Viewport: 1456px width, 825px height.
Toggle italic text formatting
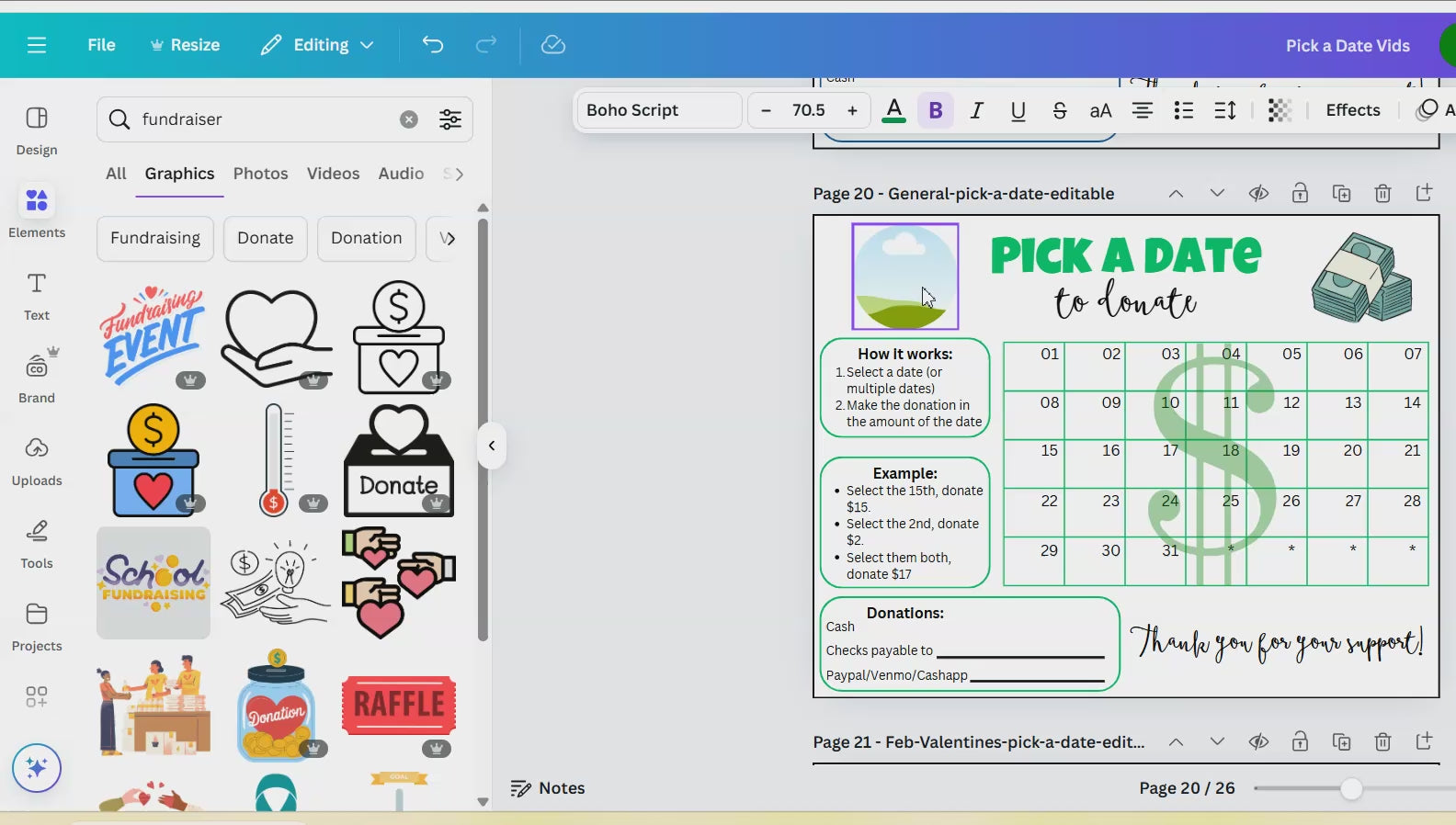(976, 110)
